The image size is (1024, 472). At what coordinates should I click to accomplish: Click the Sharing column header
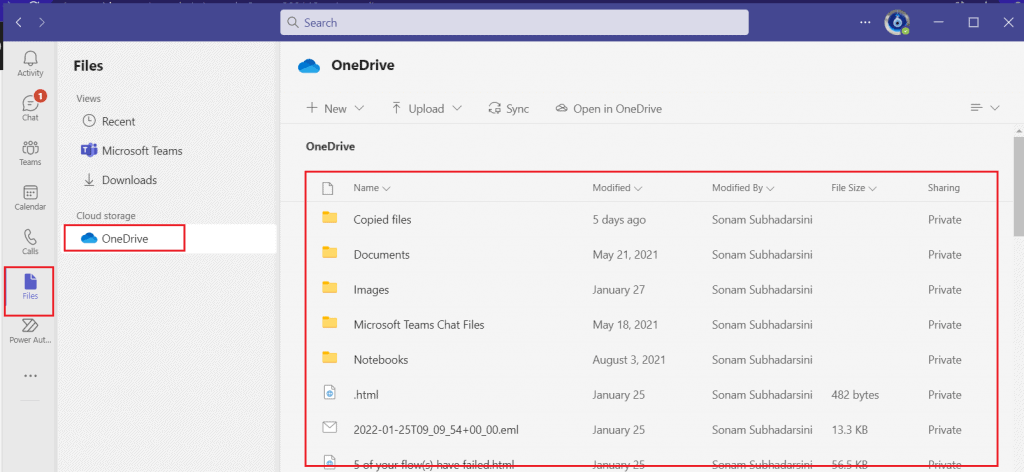tap(944, 188)
